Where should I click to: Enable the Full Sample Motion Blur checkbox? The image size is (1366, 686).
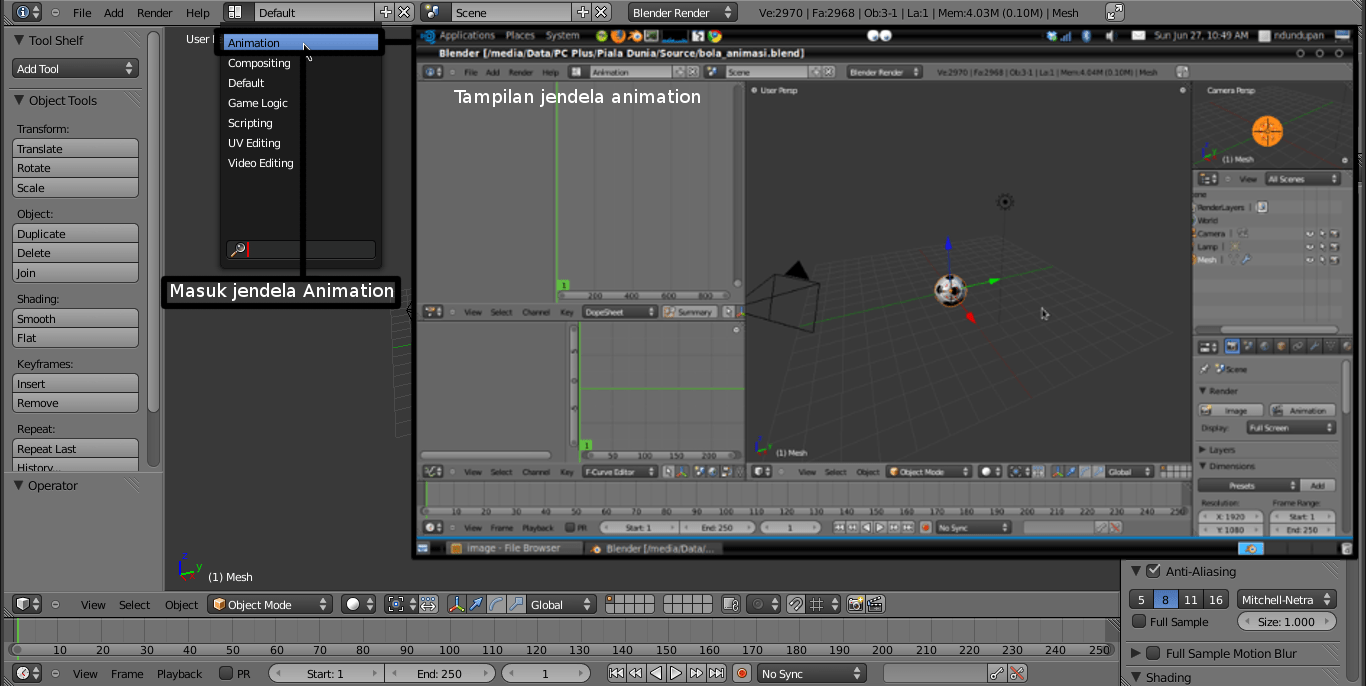click(1153, 654)
